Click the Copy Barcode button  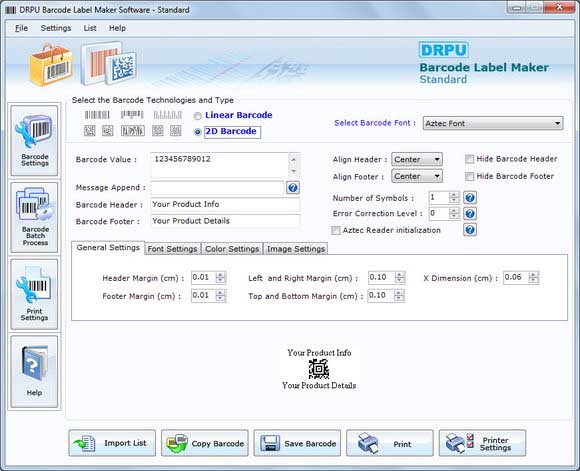[205, 443]
